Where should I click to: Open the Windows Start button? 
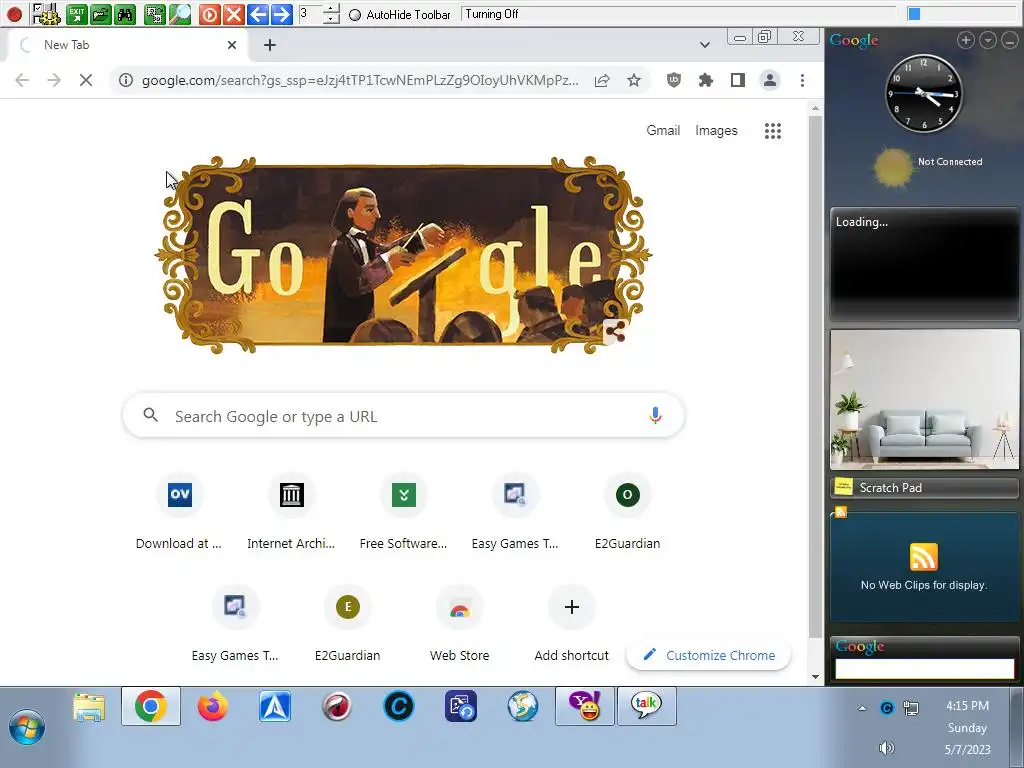tap(27, 727)
